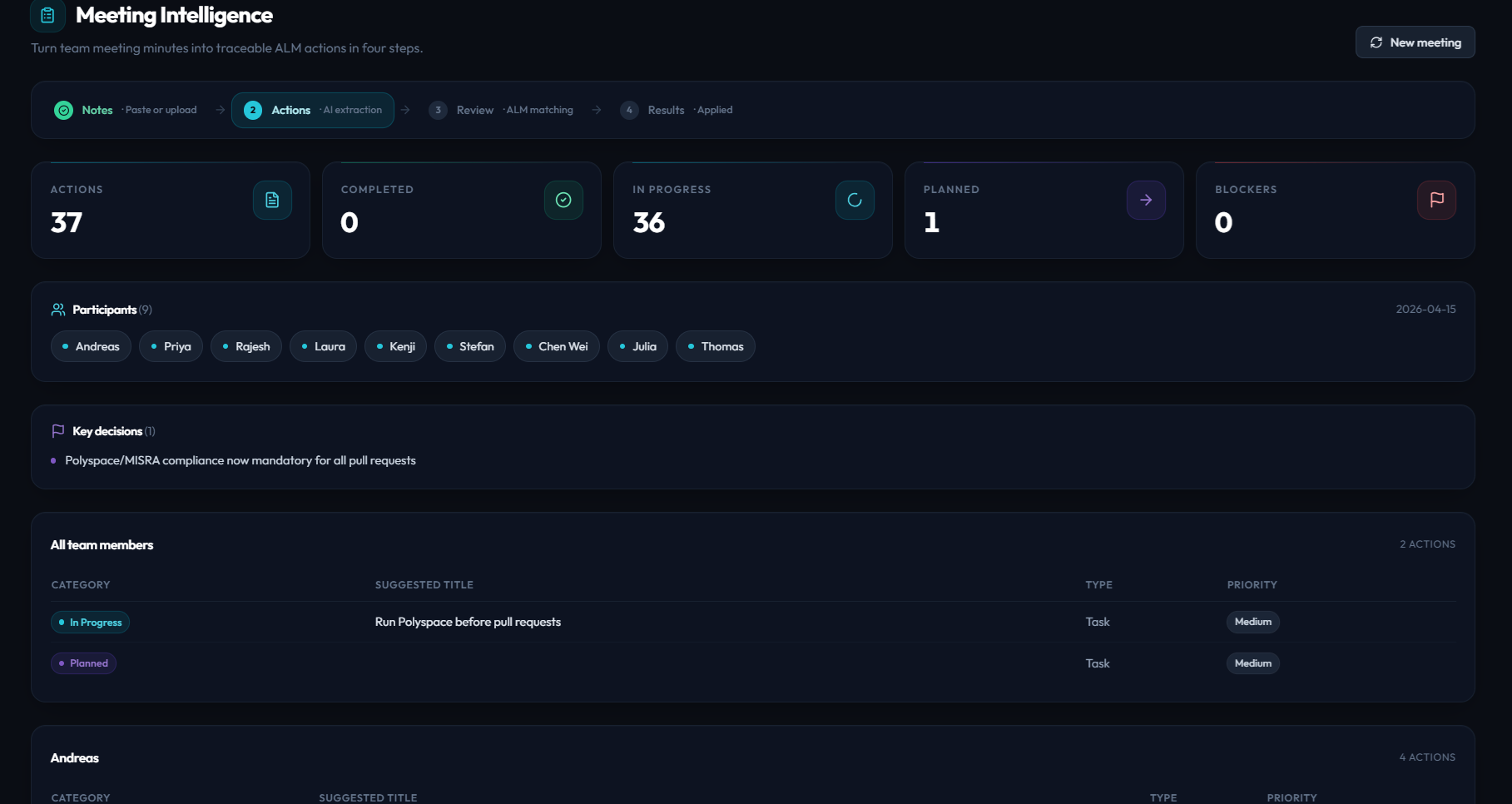Click the Meeting Intelligence clipboard logo icon

tap(47, 15)
